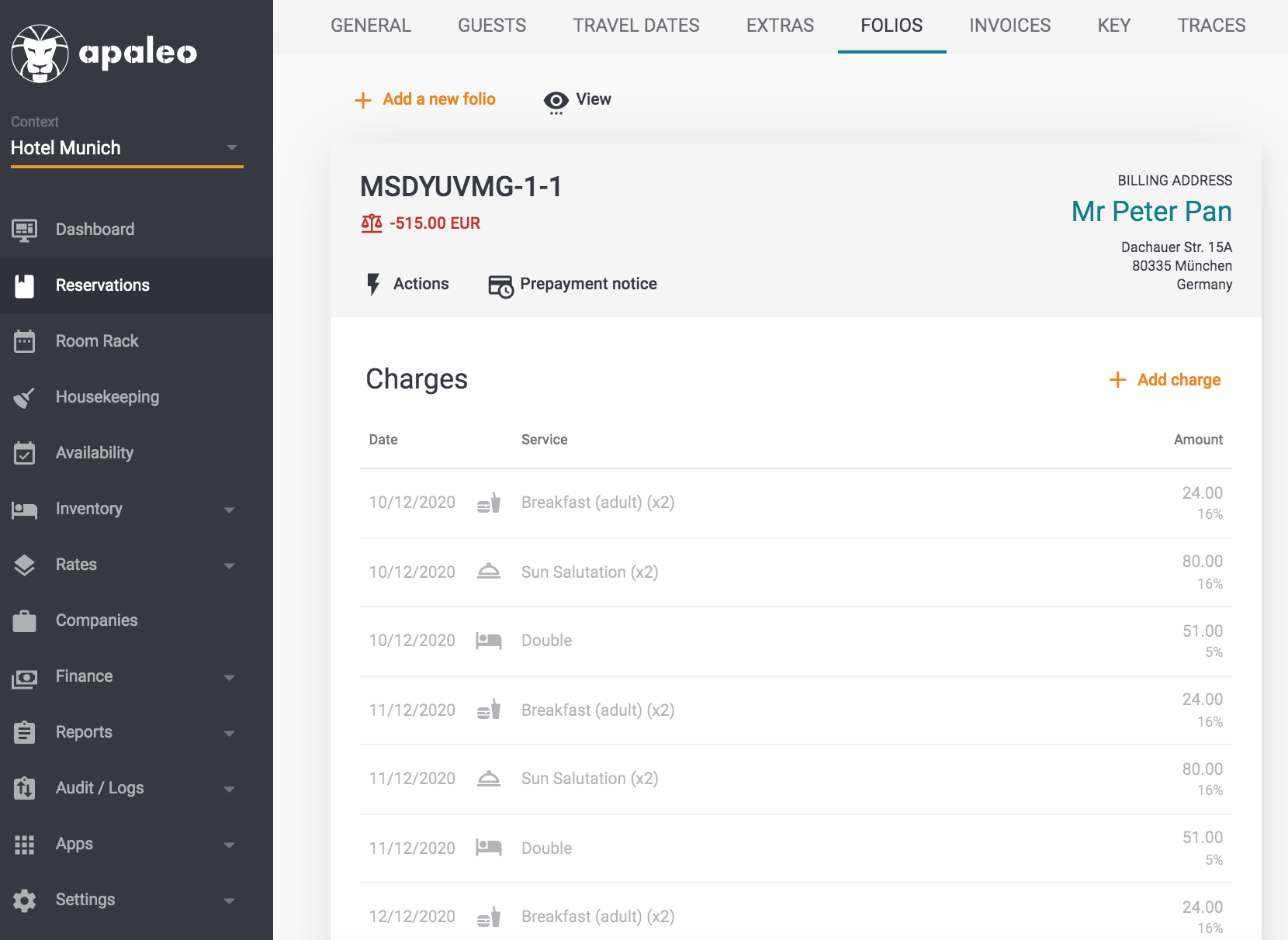
Task: Open the Actions menu button
Action: [x=407, y=284]
